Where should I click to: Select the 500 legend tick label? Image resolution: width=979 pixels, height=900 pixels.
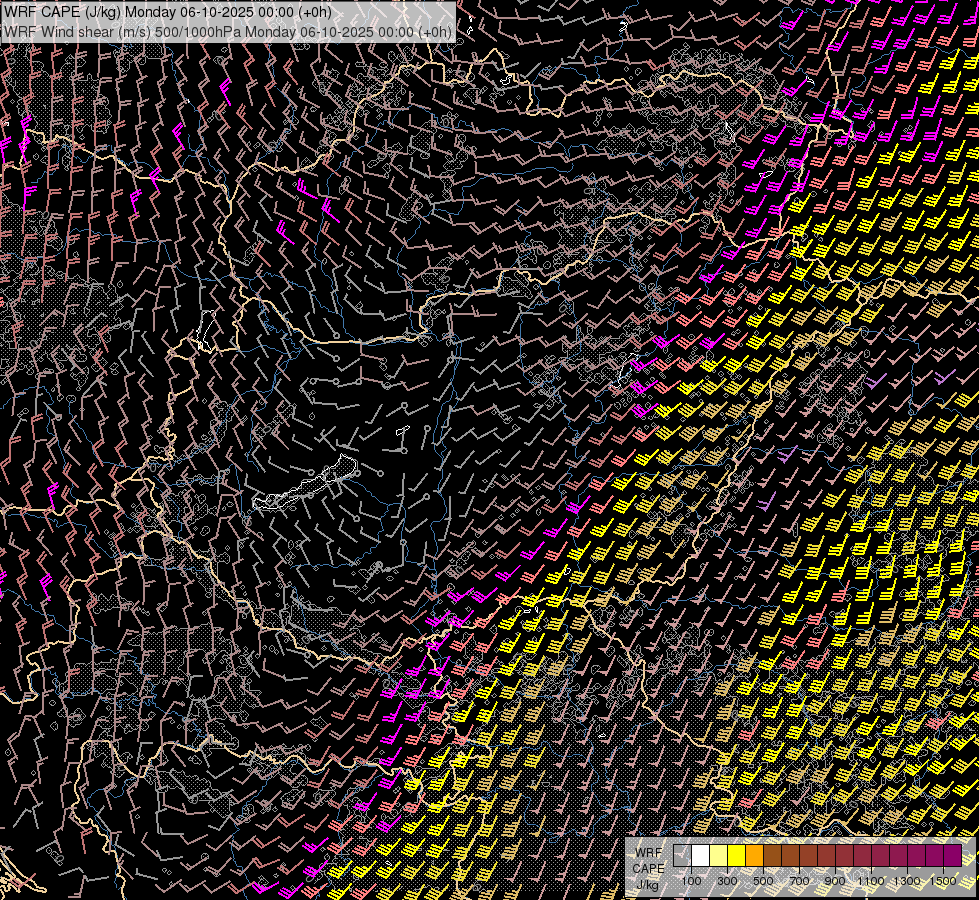[763, 881]
